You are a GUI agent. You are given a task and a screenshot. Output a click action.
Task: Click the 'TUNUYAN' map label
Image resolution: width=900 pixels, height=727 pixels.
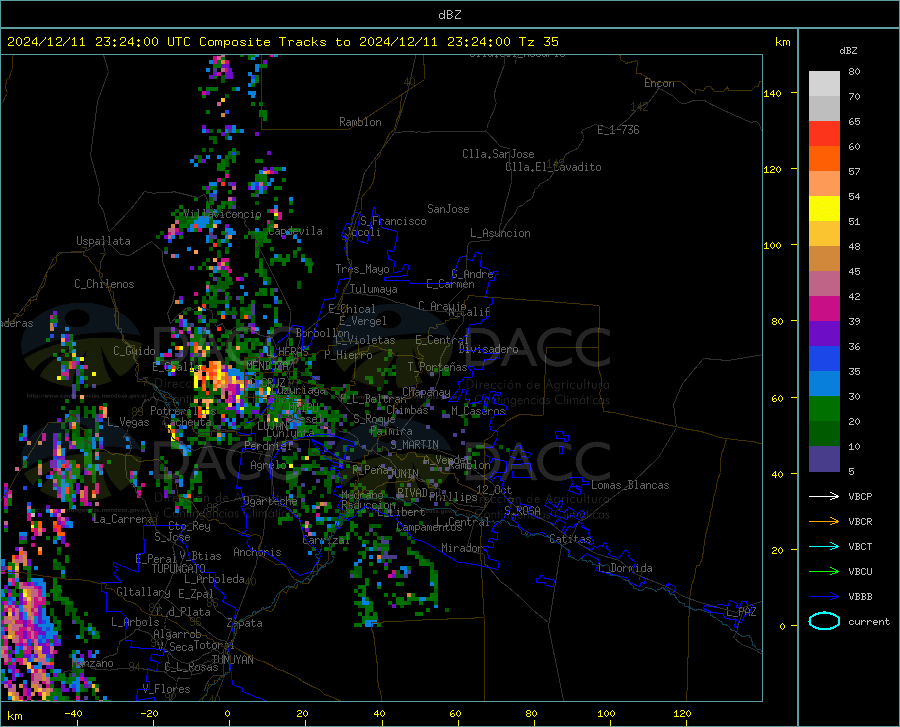232,659
